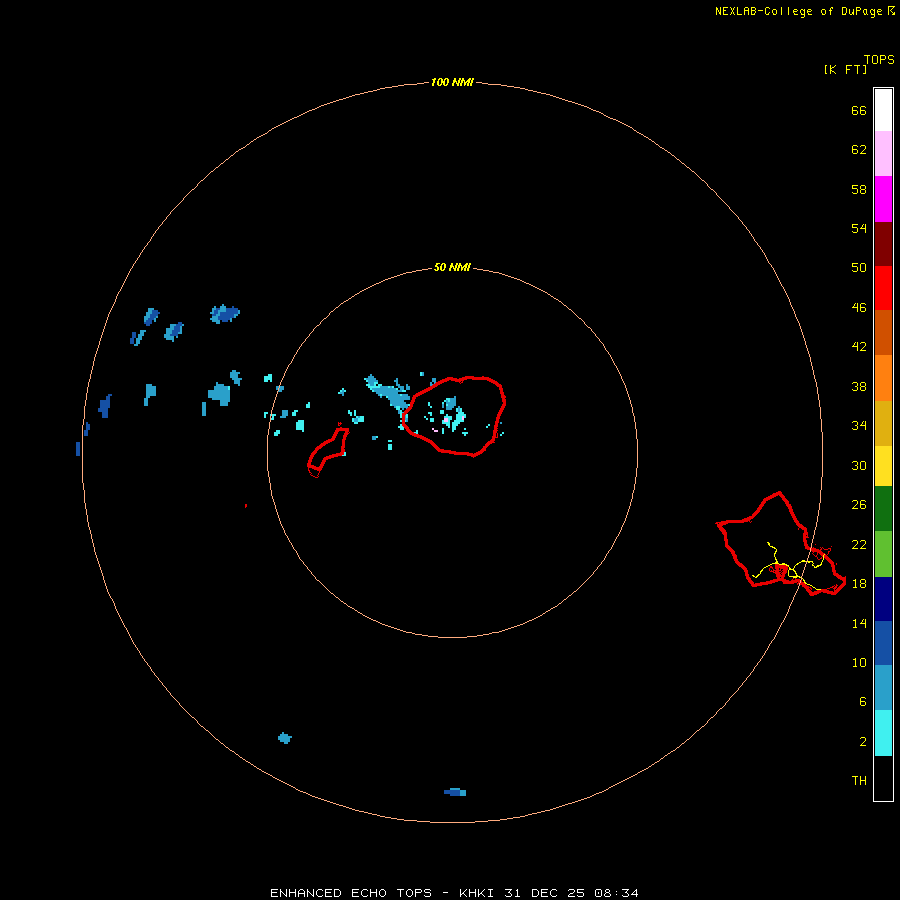Image resolution: width=900 pixels, height=900 pixels.
Task: Click the black TH threshold swatch
Action: click(x=883, y=778)
